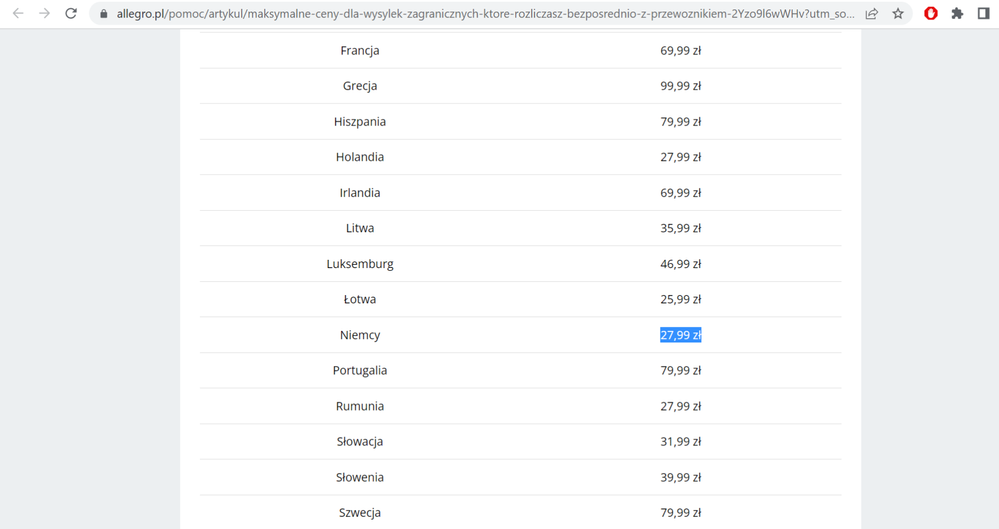Click the Litwa 35,99 zł price

pos(680,229)
